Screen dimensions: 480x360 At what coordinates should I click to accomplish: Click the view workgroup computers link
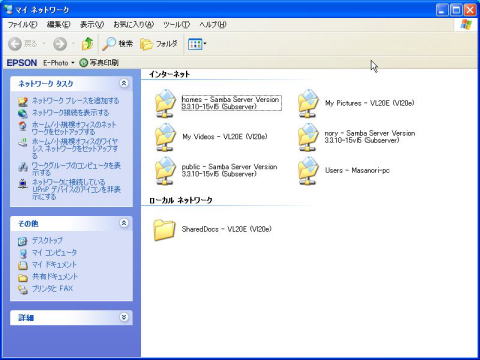tap(76, 169)
